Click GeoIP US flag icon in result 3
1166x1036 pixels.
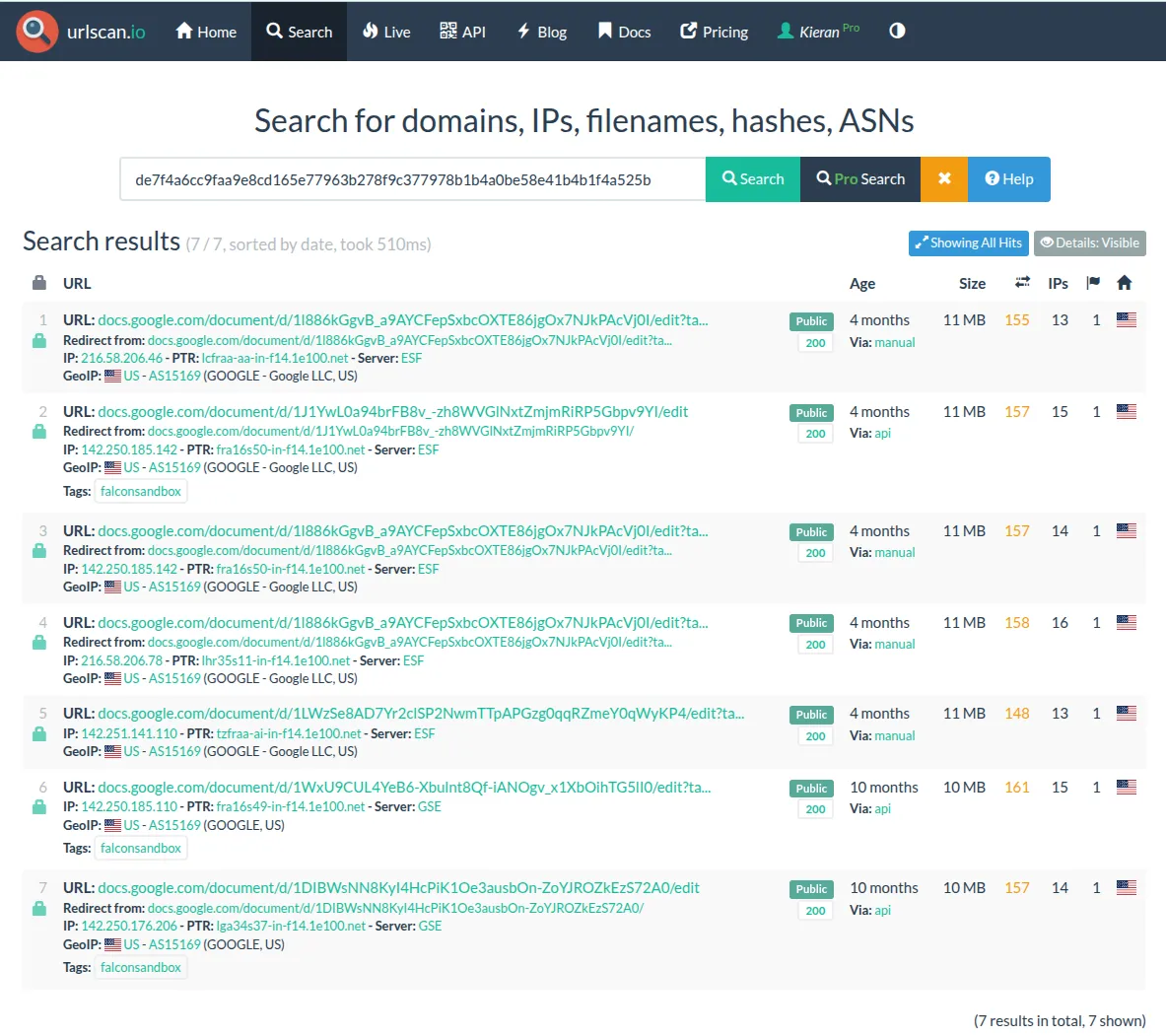click(112, 587)
